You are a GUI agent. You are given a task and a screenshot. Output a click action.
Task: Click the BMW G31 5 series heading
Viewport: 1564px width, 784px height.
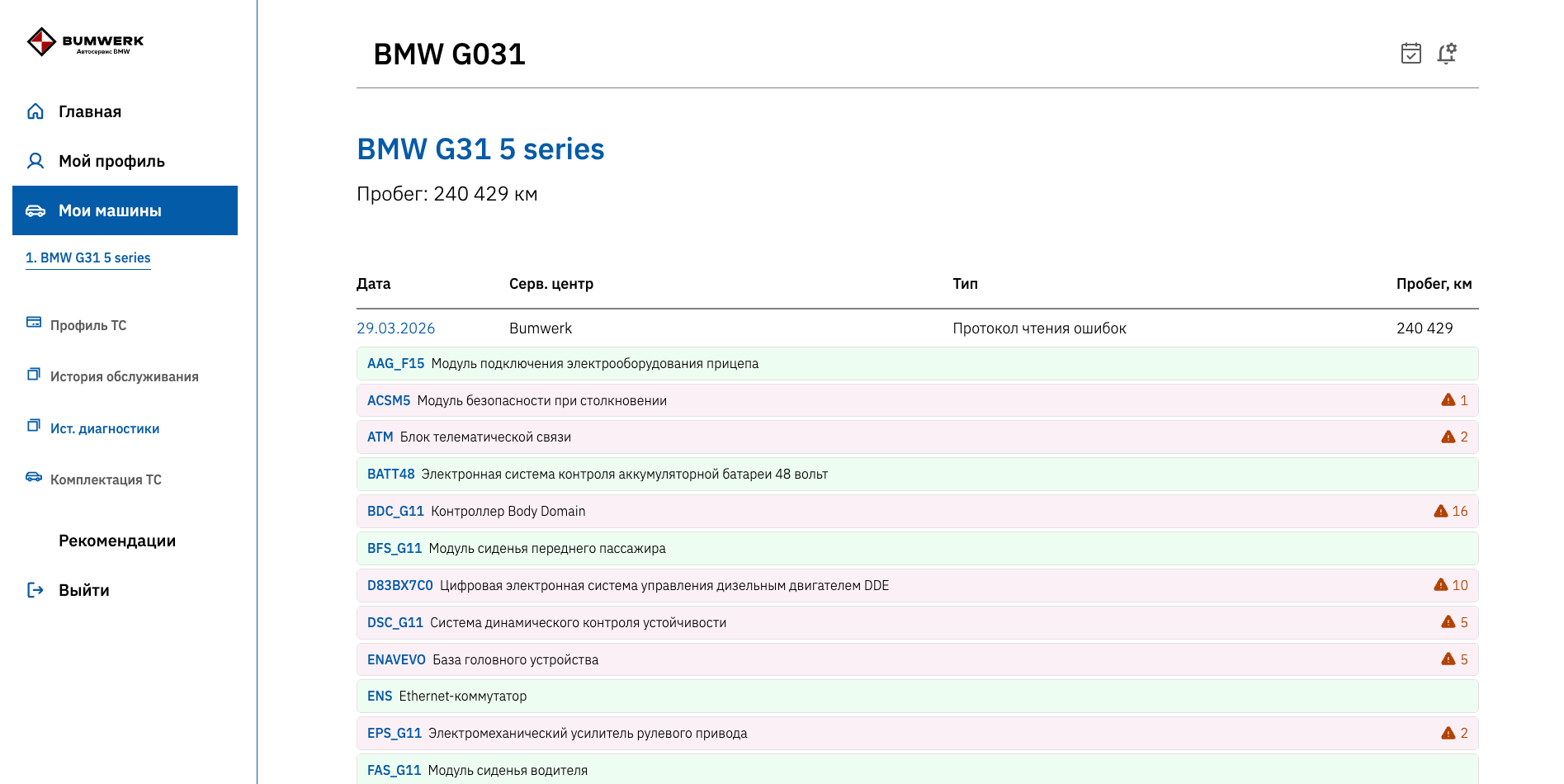pyautogui.click(x=480, y=149)
